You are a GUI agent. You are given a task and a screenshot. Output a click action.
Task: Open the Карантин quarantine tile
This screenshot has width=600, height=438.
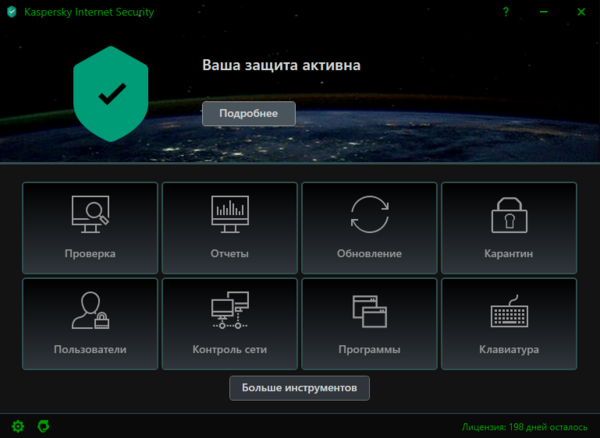(x=509, y=228)
